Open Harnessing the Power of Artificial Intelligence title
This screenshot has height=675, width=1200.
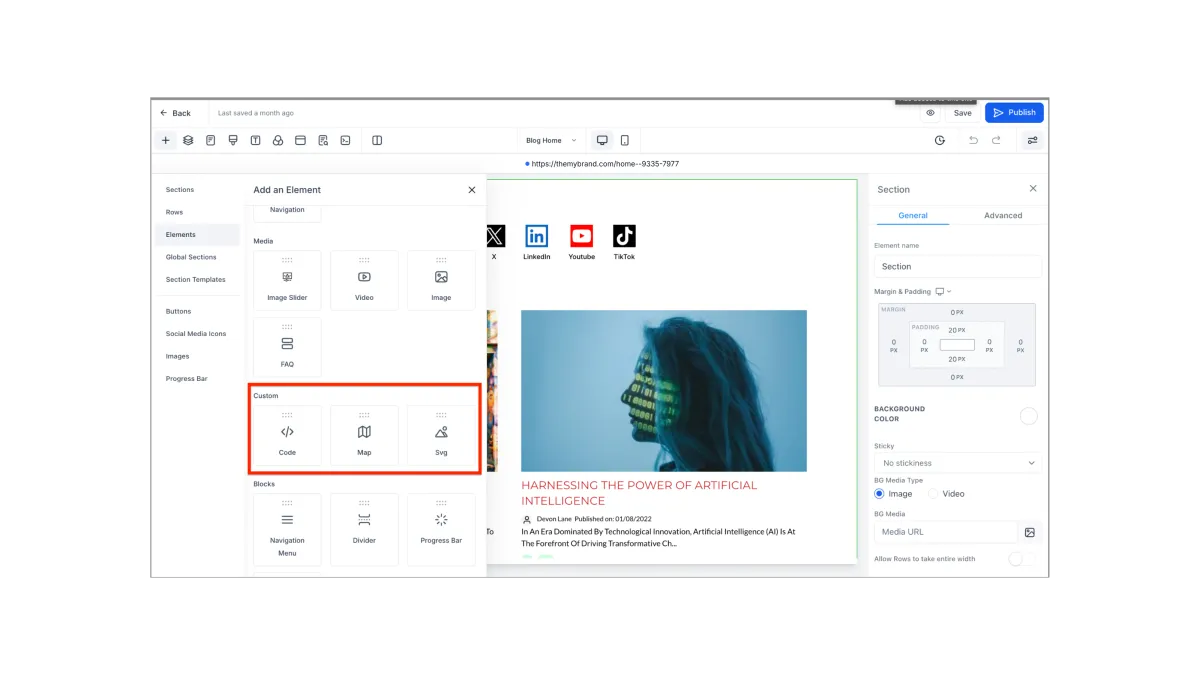pos(639,493)
